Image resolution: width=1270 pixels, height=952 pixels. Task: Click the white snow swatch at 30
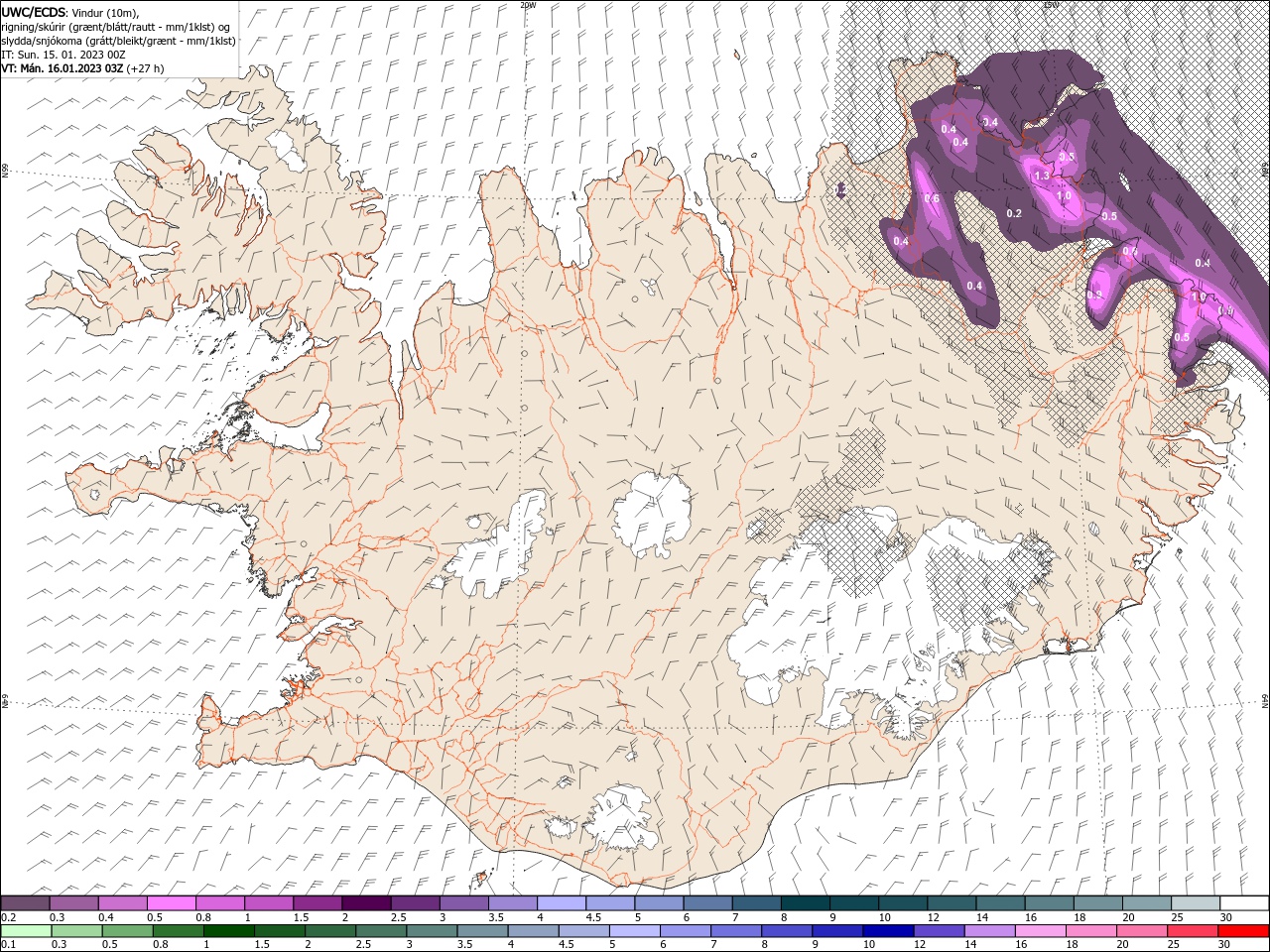[x=1245, y=903]
